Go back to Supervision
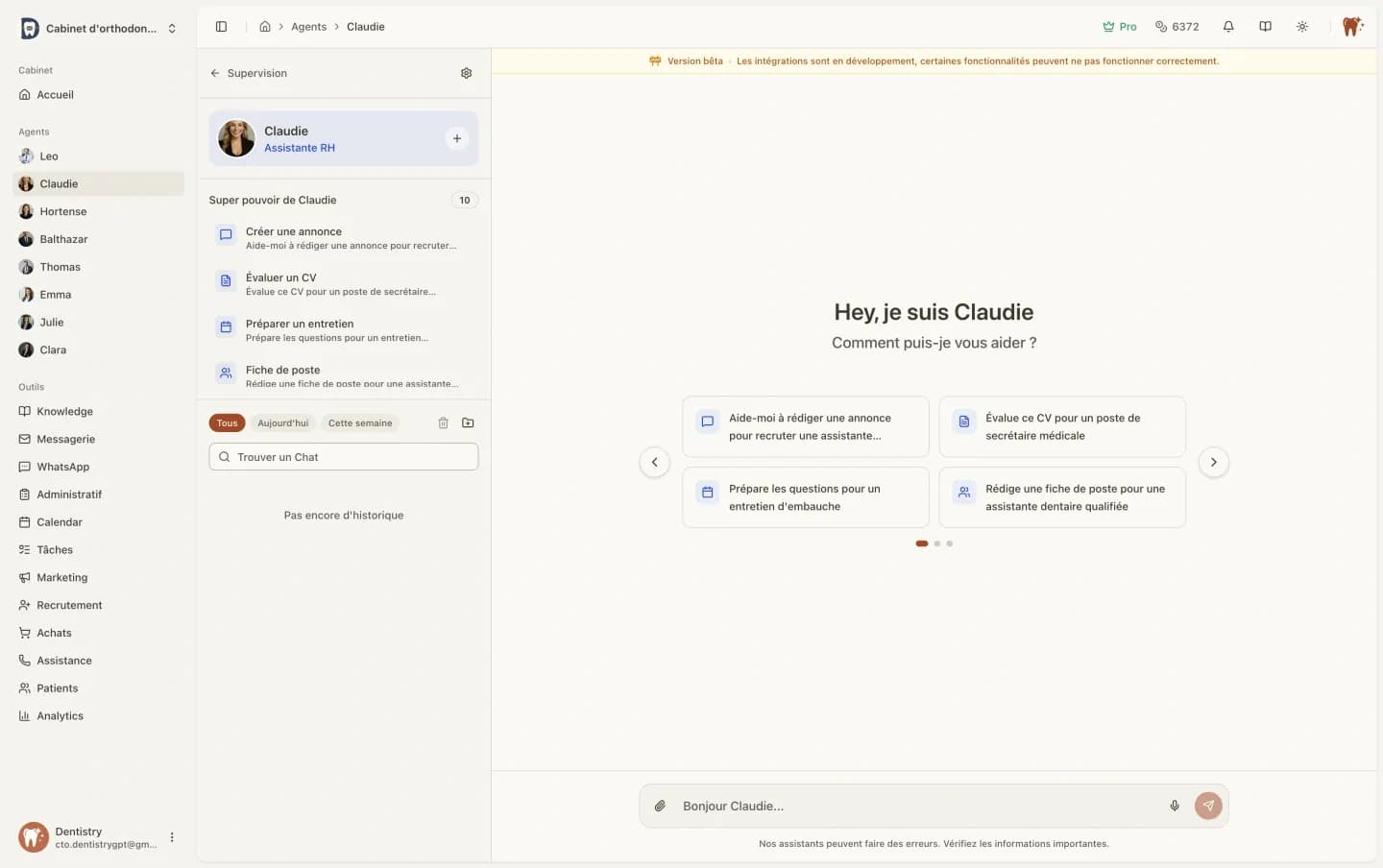The width and height of the screenshot is (1383, 868). [x=249, y=73]
